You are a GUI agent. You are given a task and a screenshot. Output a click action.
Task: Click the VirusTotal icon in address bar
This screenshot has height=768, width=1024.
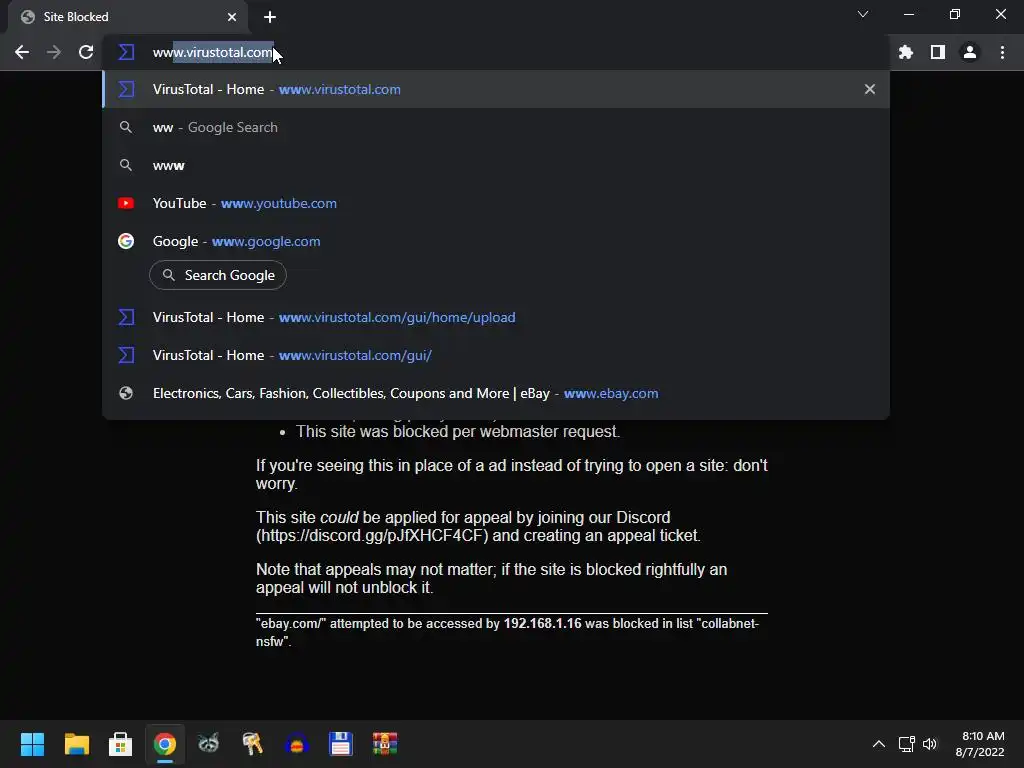(x=126, y=52)
